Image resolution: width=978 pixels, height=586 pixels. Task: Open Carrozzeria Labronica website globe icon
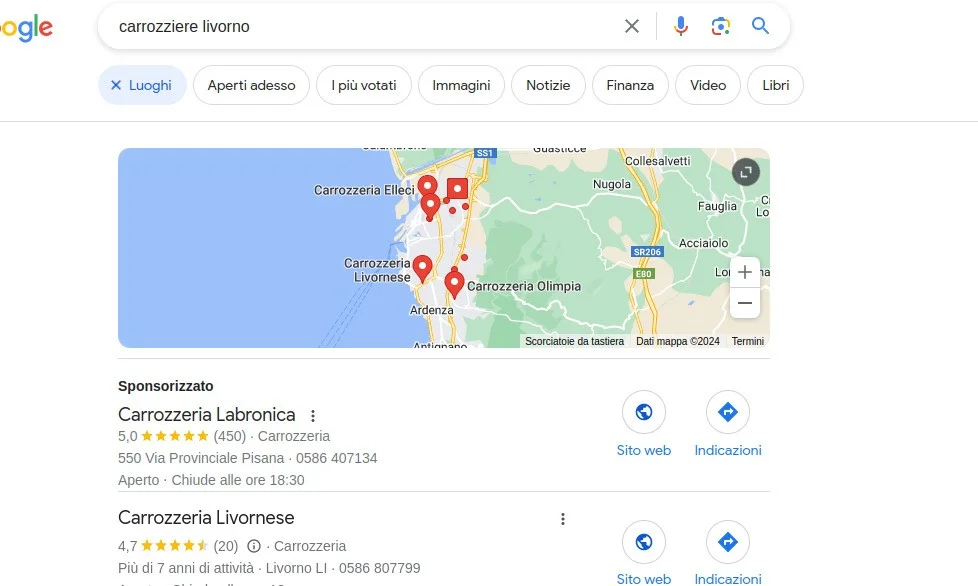644,412
